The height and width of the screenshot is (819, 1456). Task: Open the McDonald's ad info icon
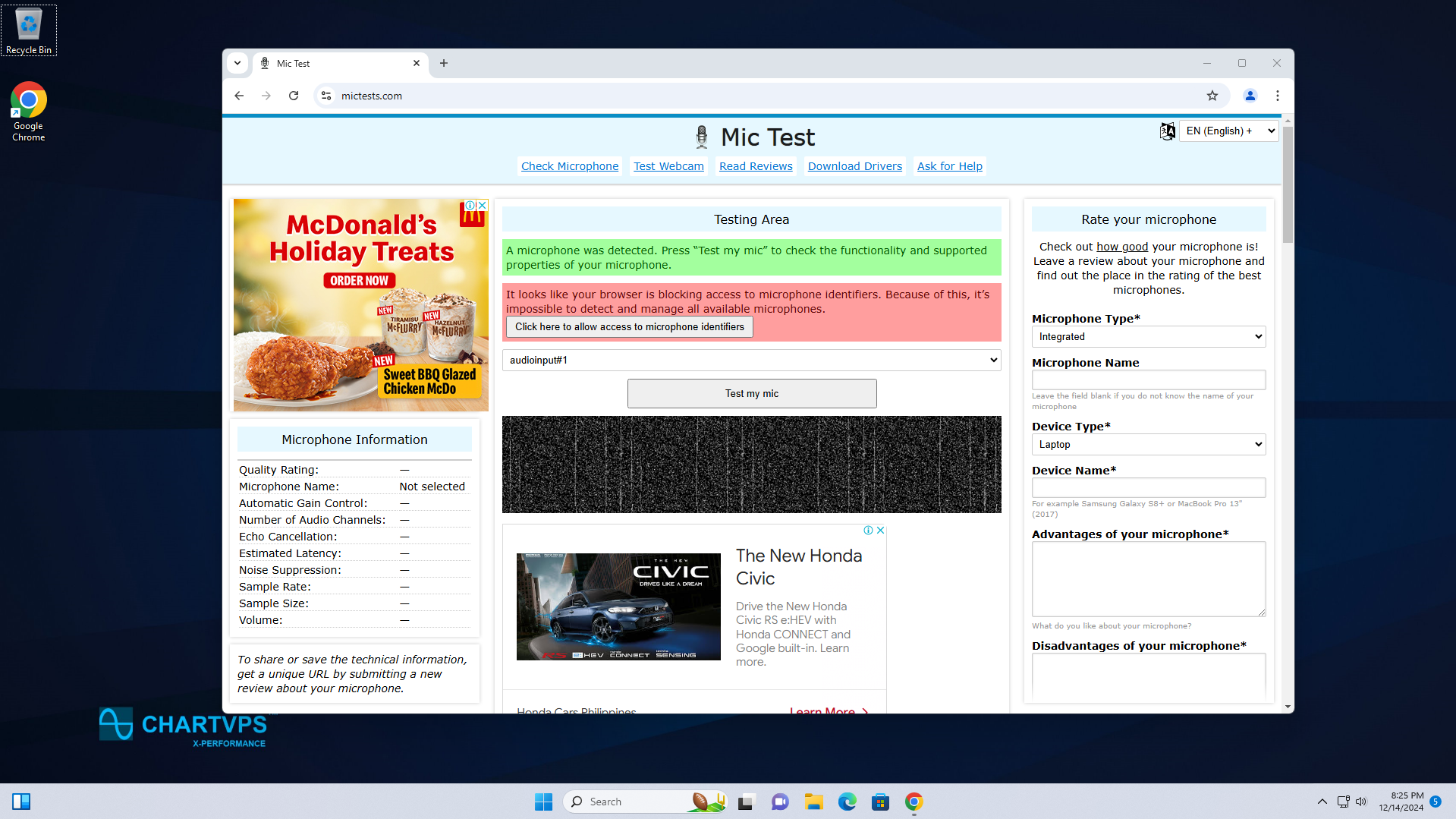click(x=470, y=205)
